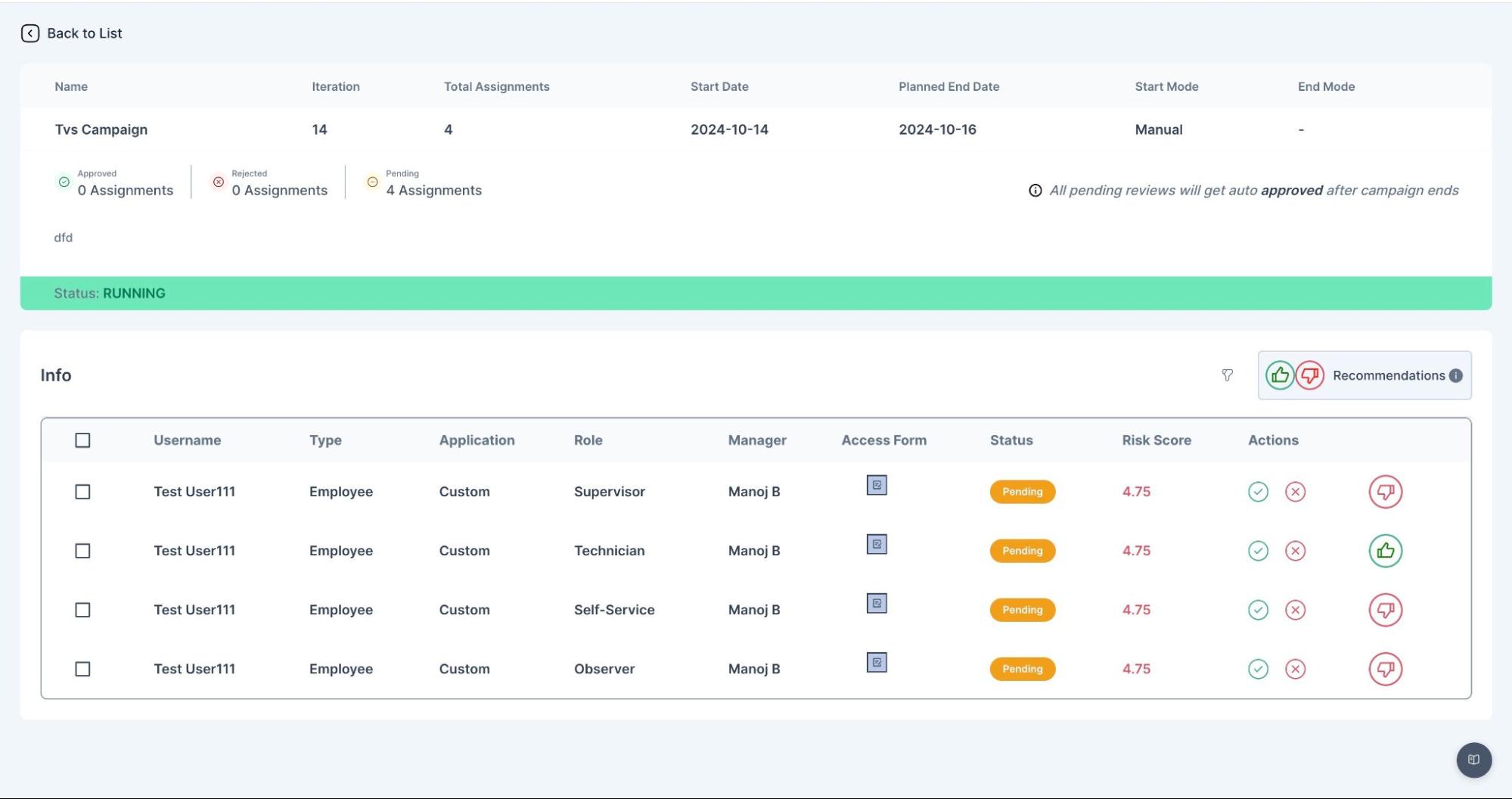Approve the Supervisor role assignment
Viewport: 1512px width, 799px height.
pos(1258,492)
